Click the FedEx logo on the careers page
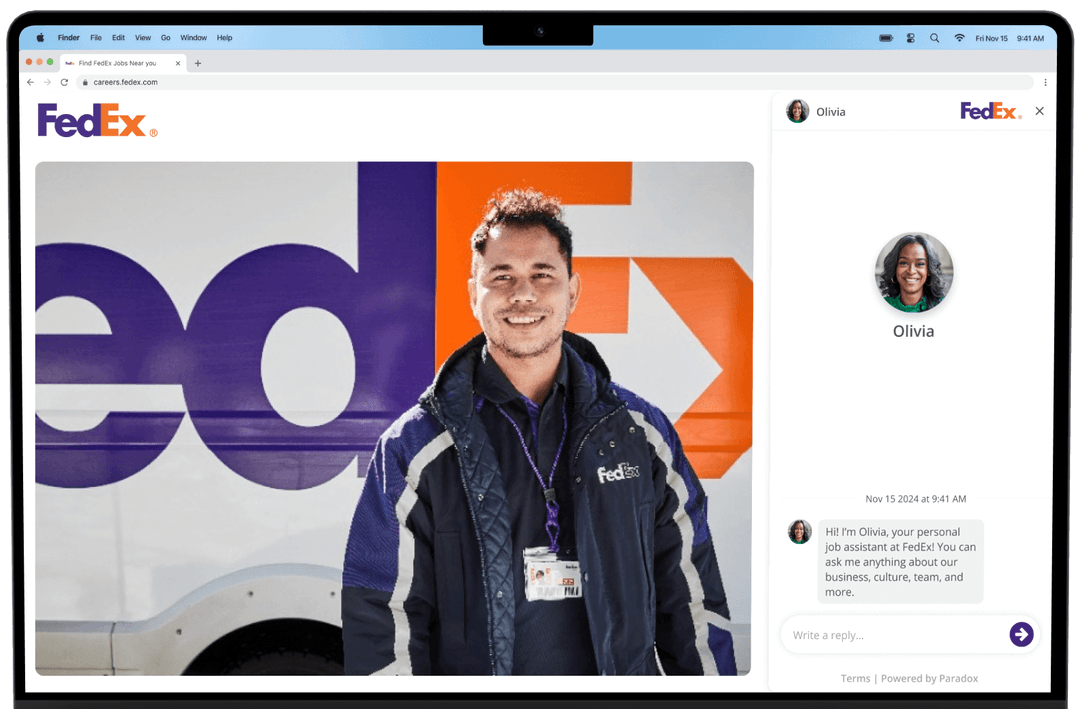This screenshot has height=709, width=1080. pyautogui.click(x=95, y=119)
